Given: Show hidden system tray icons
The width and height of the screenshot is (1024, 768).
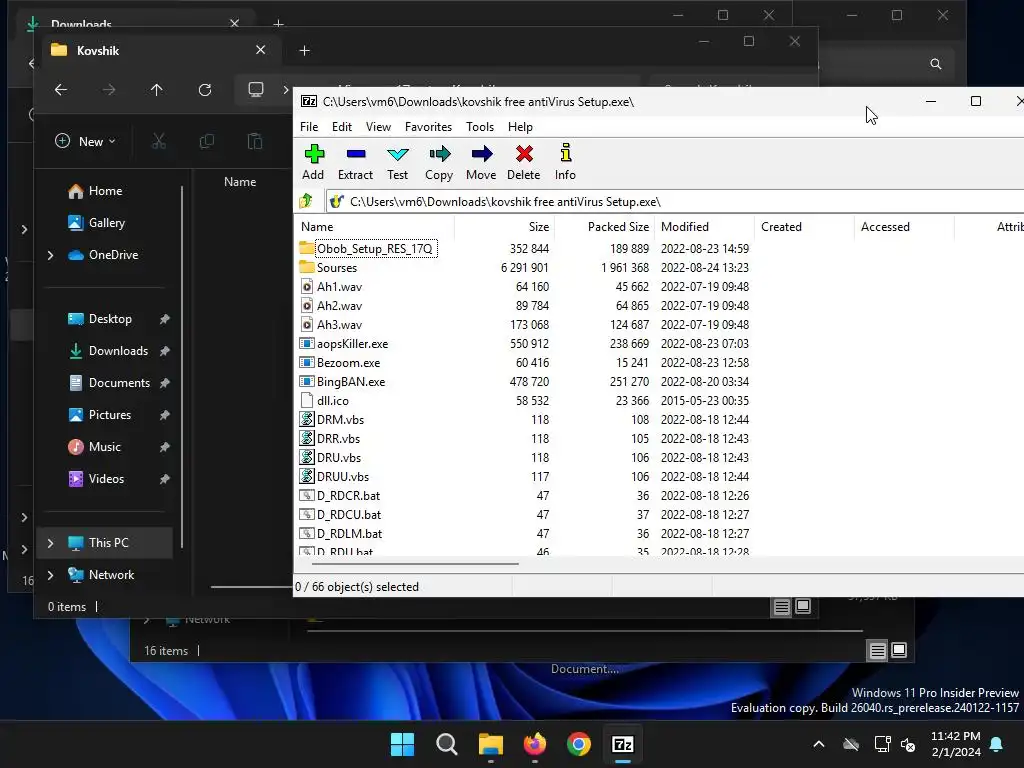Looking at the screenshot, I should [818, 744].
